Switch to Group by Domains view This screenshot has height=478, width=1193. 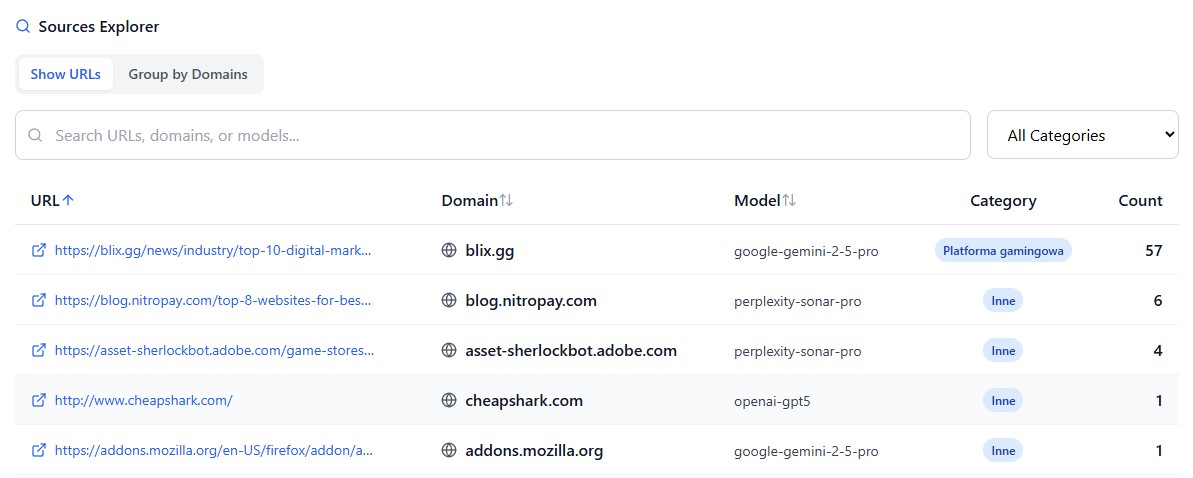coord(188,74)
